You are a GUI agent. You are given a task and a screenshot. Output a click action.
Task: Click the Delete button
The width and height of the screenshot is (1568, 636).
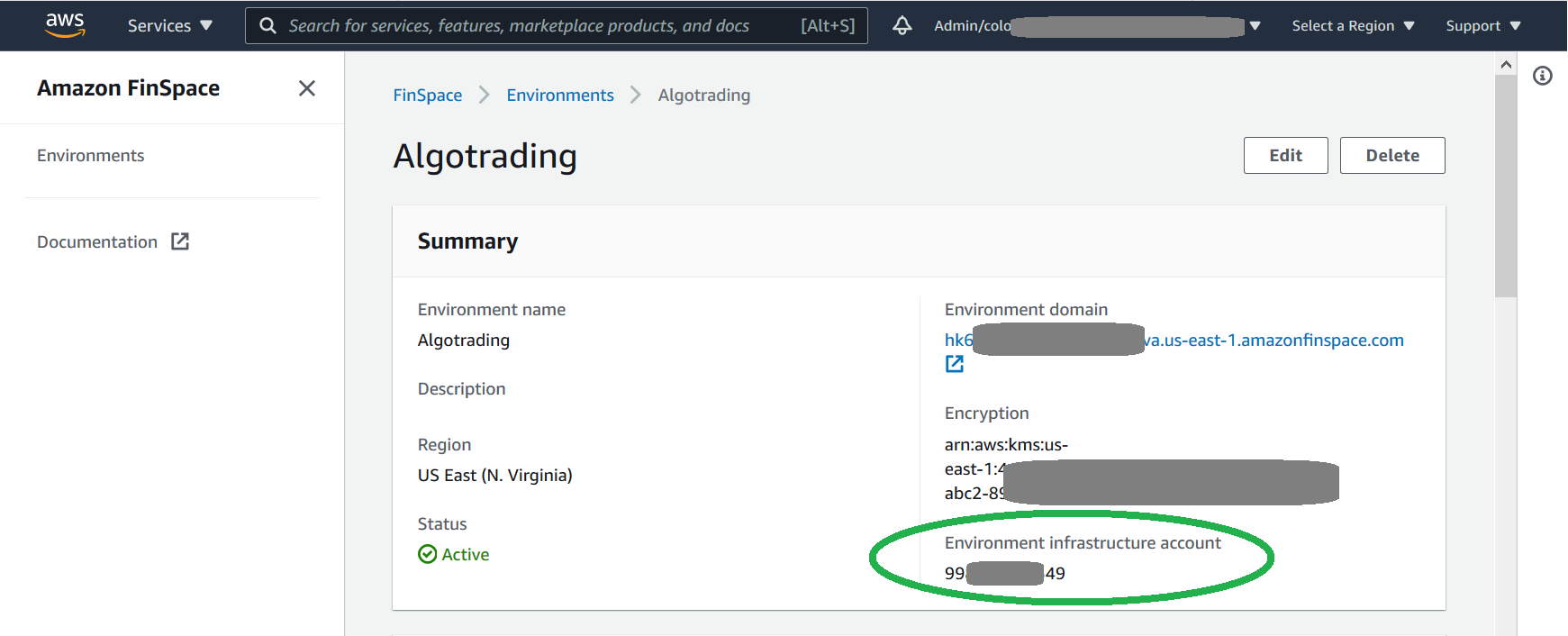[x=1392, y=156]
